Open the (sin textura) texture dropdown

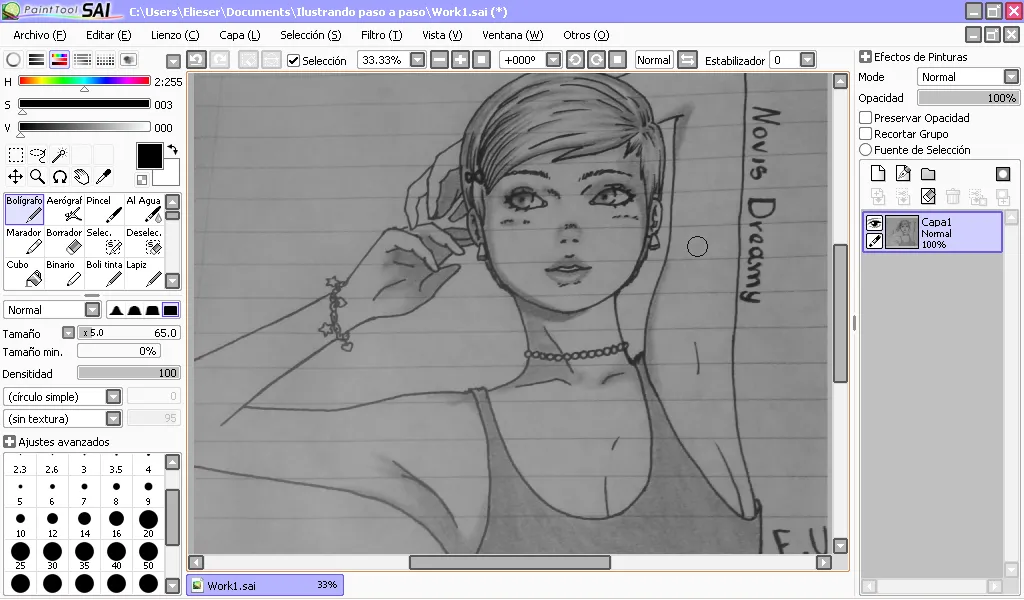114,418
